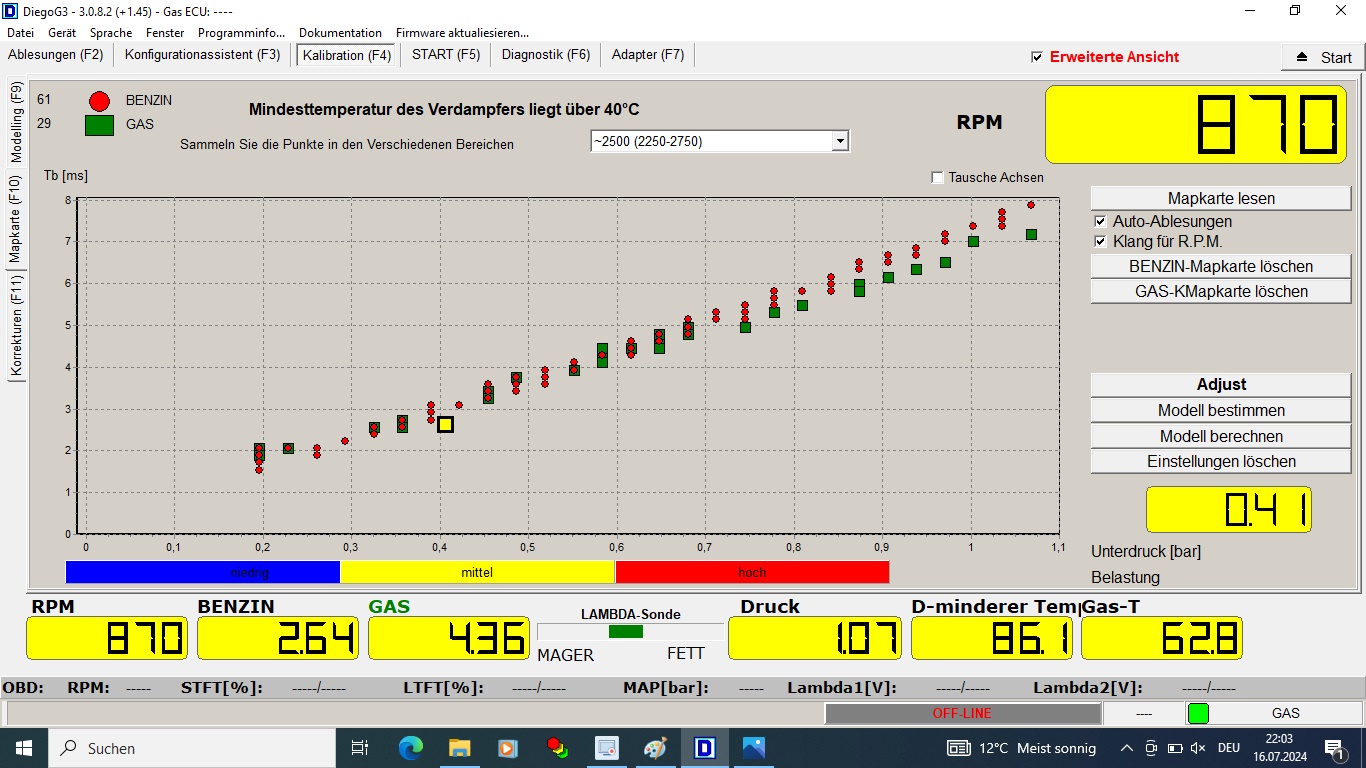1366x768 pixels.
Task: Click the yellow highlighted current point marker
Action: [445, 424]
